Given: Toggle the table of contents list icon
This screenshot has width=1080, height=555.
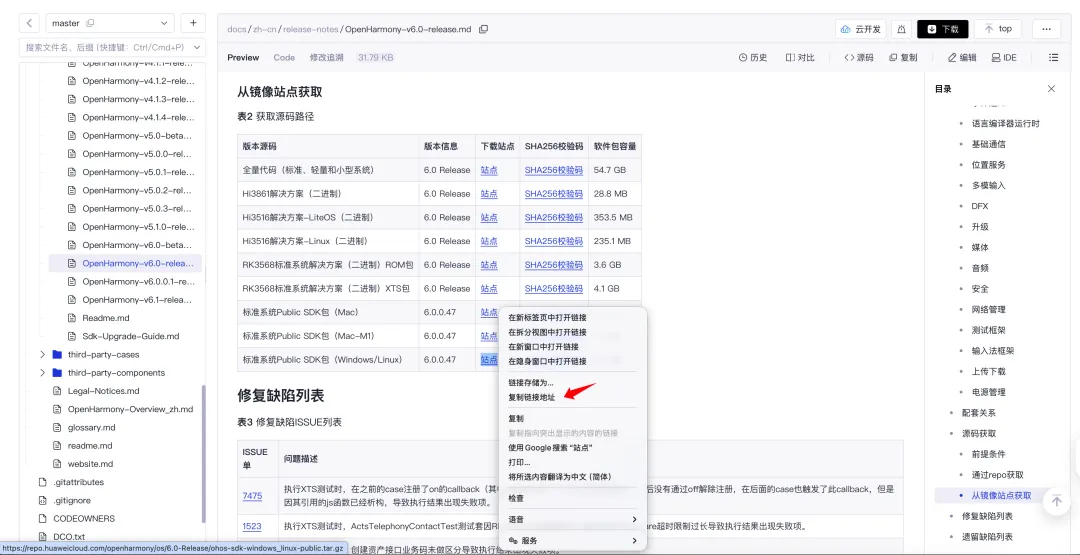Looking at the screenshot, I should tap(1053, 58).
